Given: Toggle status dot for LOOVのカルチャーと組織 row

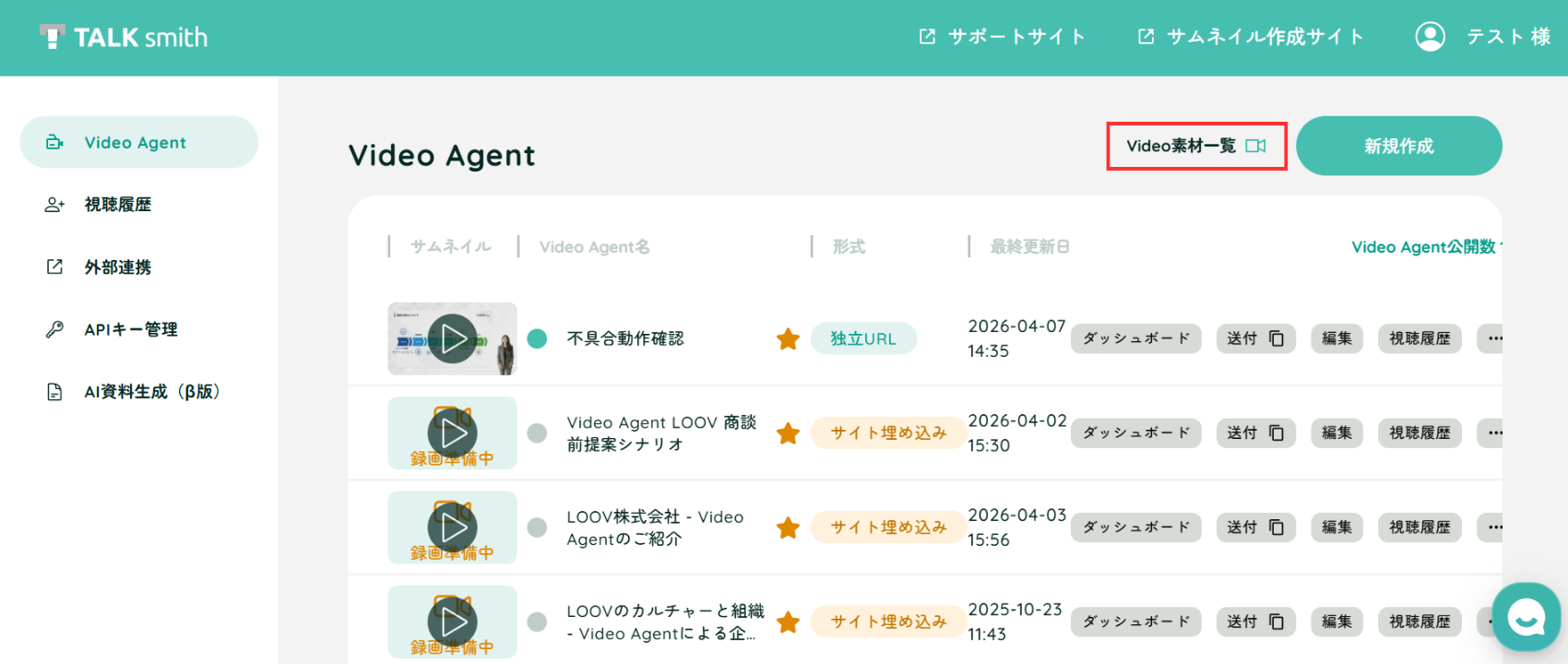Looking at the screenshot, I should (x=537, y=622).
